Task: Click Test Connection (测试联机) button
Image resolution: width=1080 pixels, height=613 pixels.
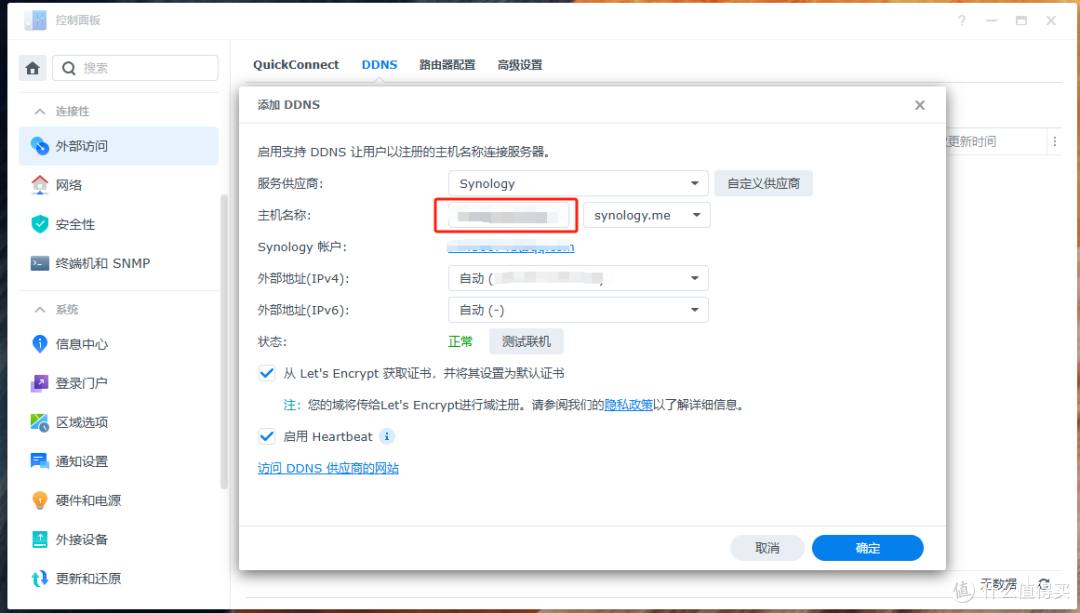Action: [x=526, y=342]
